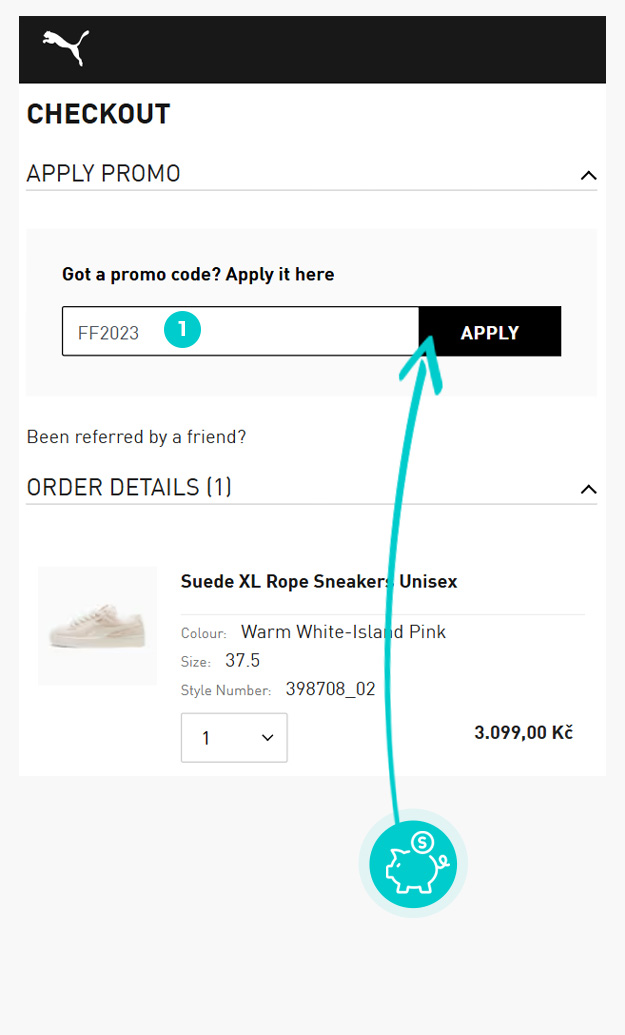Collapse the Apply Promo chevron arrow
The height and width of the screenshot is (1035, 625).
[588, 176]
